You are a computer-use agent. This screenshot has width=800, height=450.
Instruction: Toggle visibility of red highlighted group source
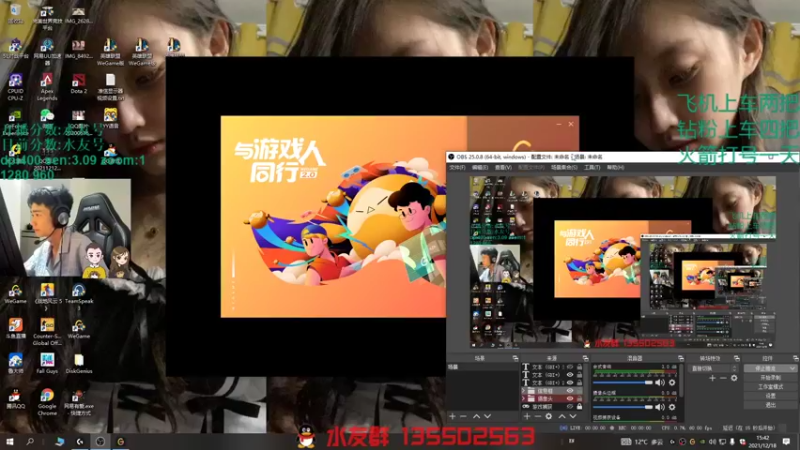click(x=570, y=398)
